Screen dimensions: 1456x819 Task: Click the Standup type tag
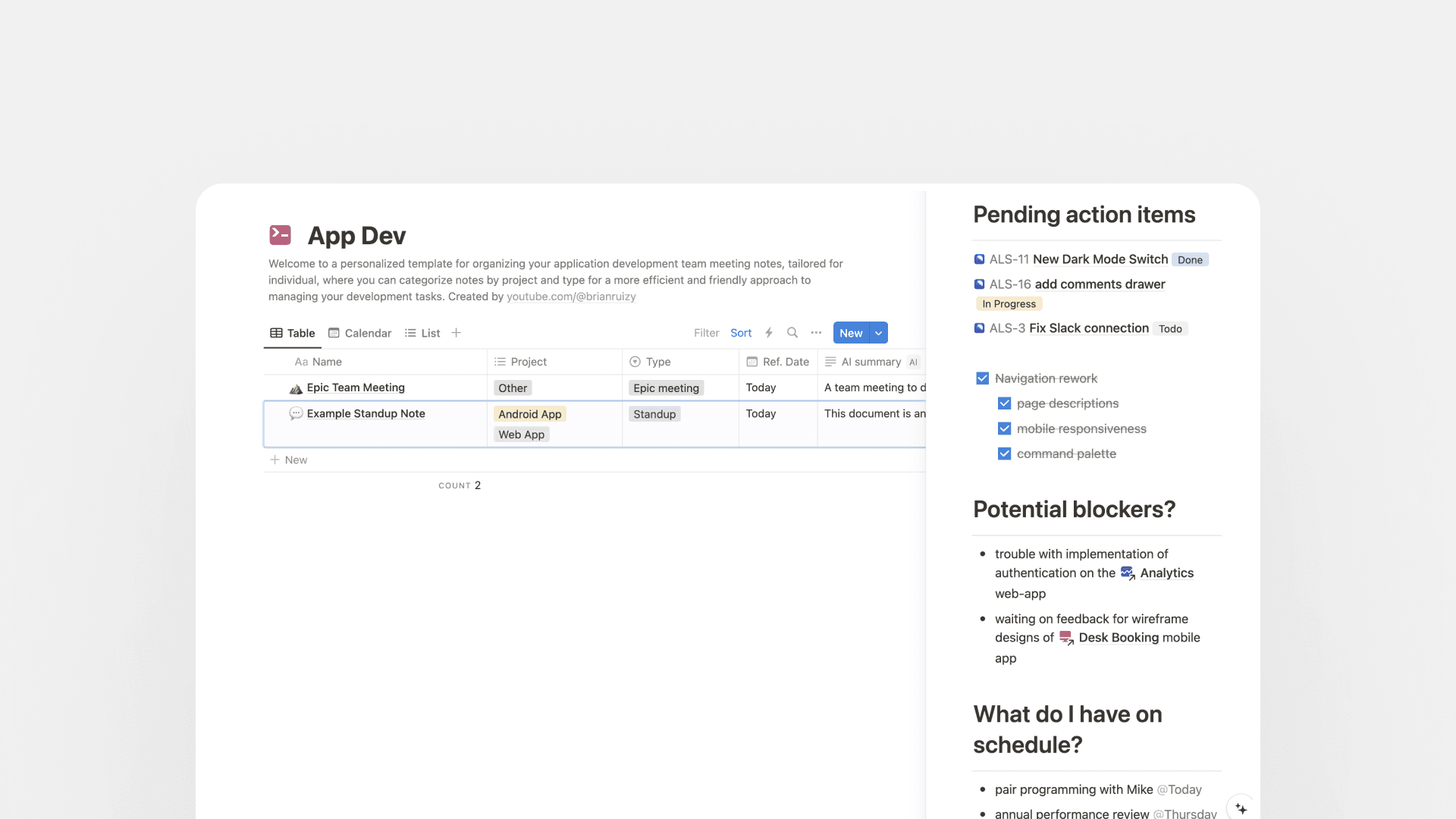654,414
